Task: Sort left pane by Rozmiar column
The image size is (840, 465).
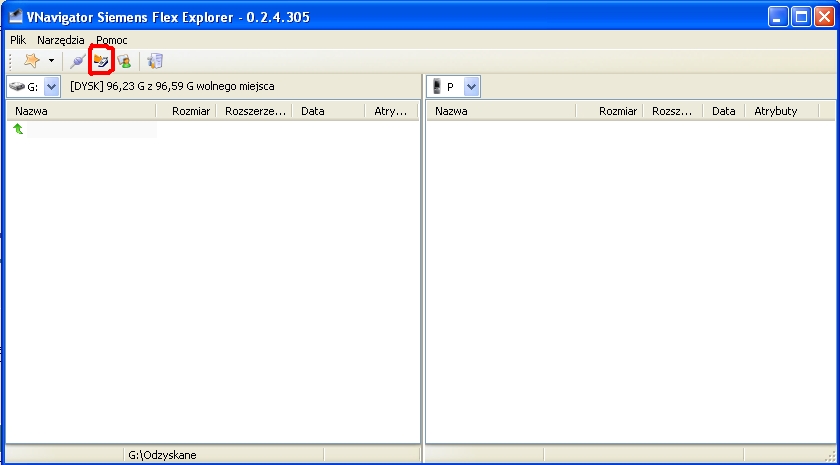Action: (186, 111)
